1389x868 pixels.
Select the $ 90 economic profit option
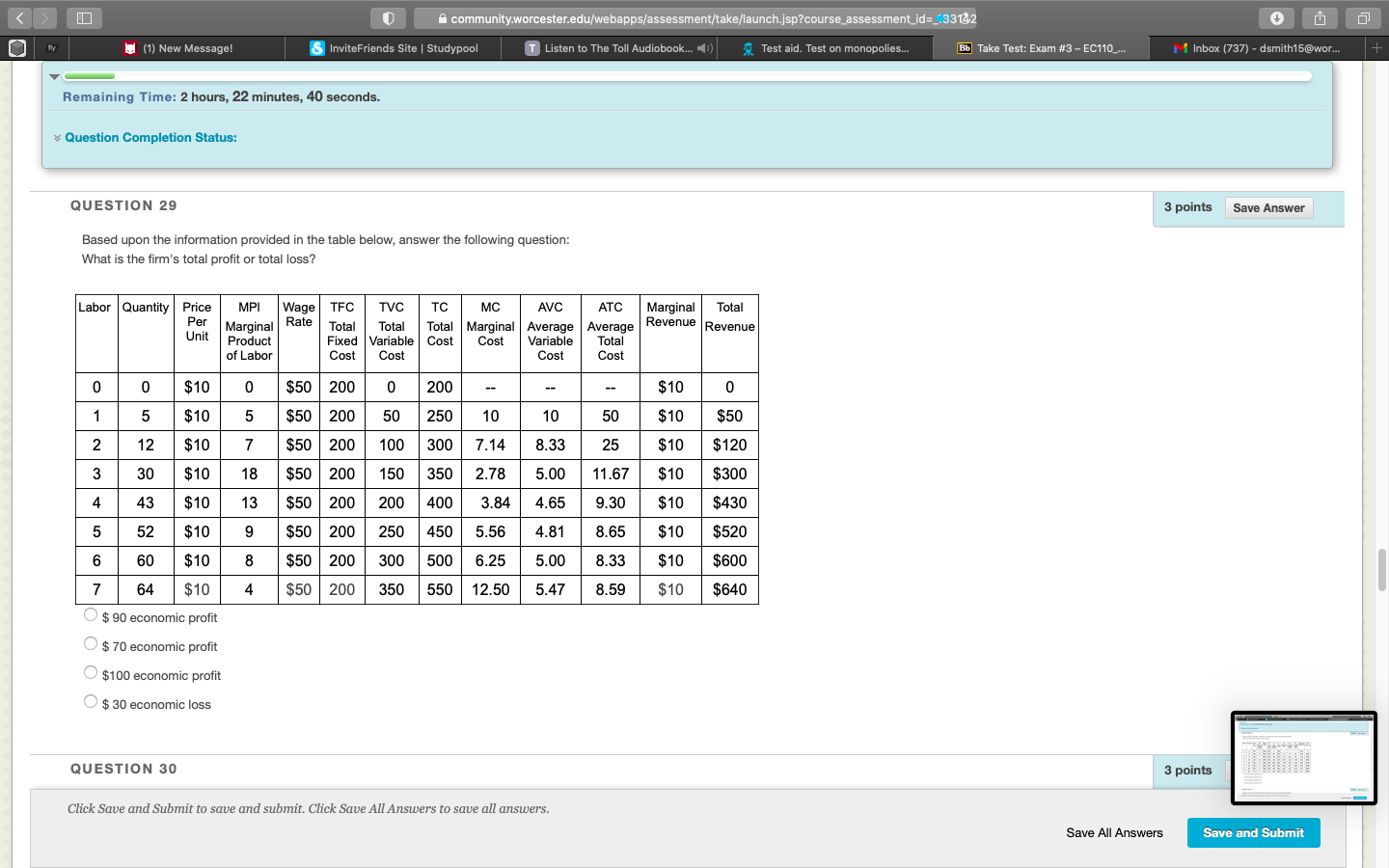91,614
